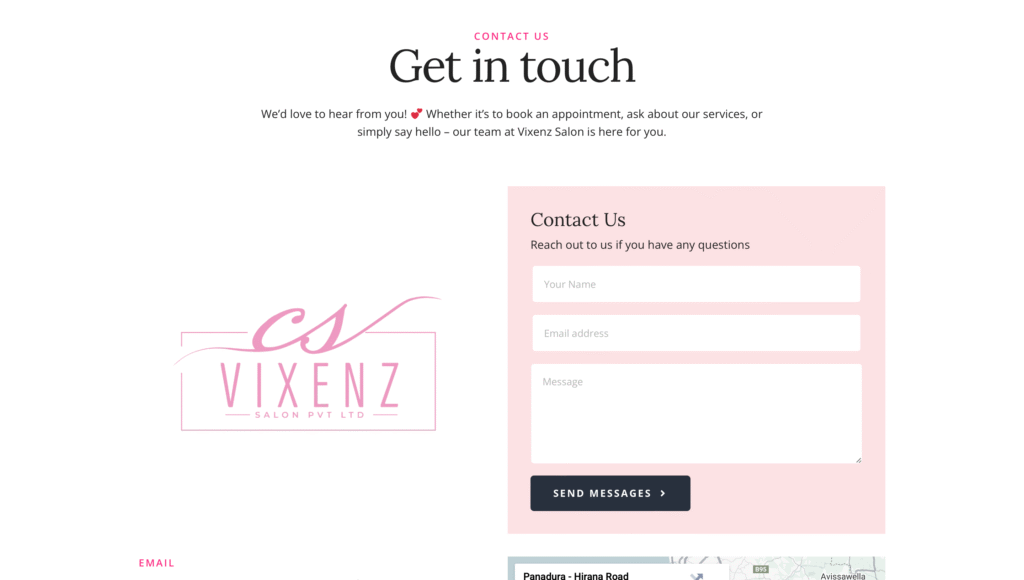Click the Contact Us form heading
The height and width of the screenshot is (580, 1024).
(x=578, y=219)
